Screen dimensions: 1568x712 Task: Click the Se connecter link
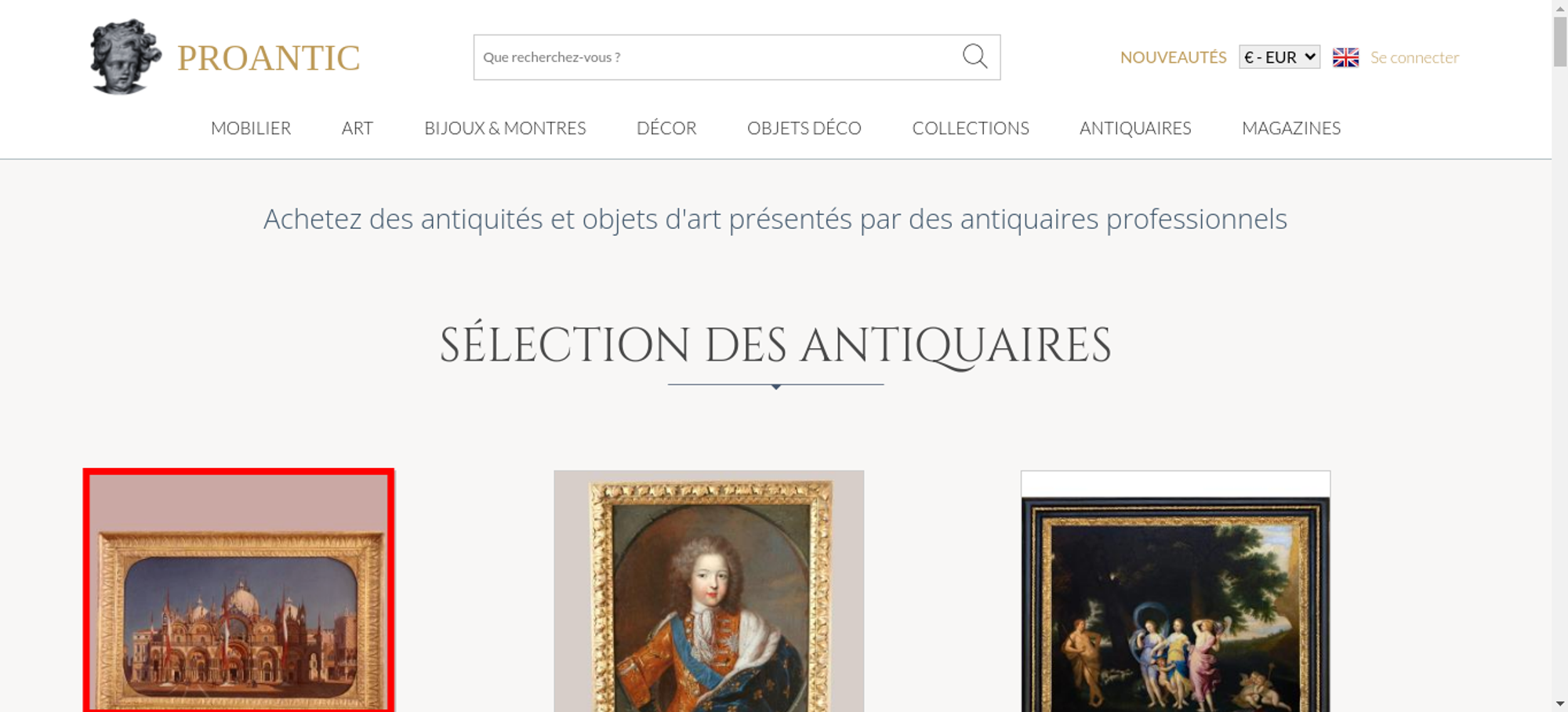coord(1414,57)
